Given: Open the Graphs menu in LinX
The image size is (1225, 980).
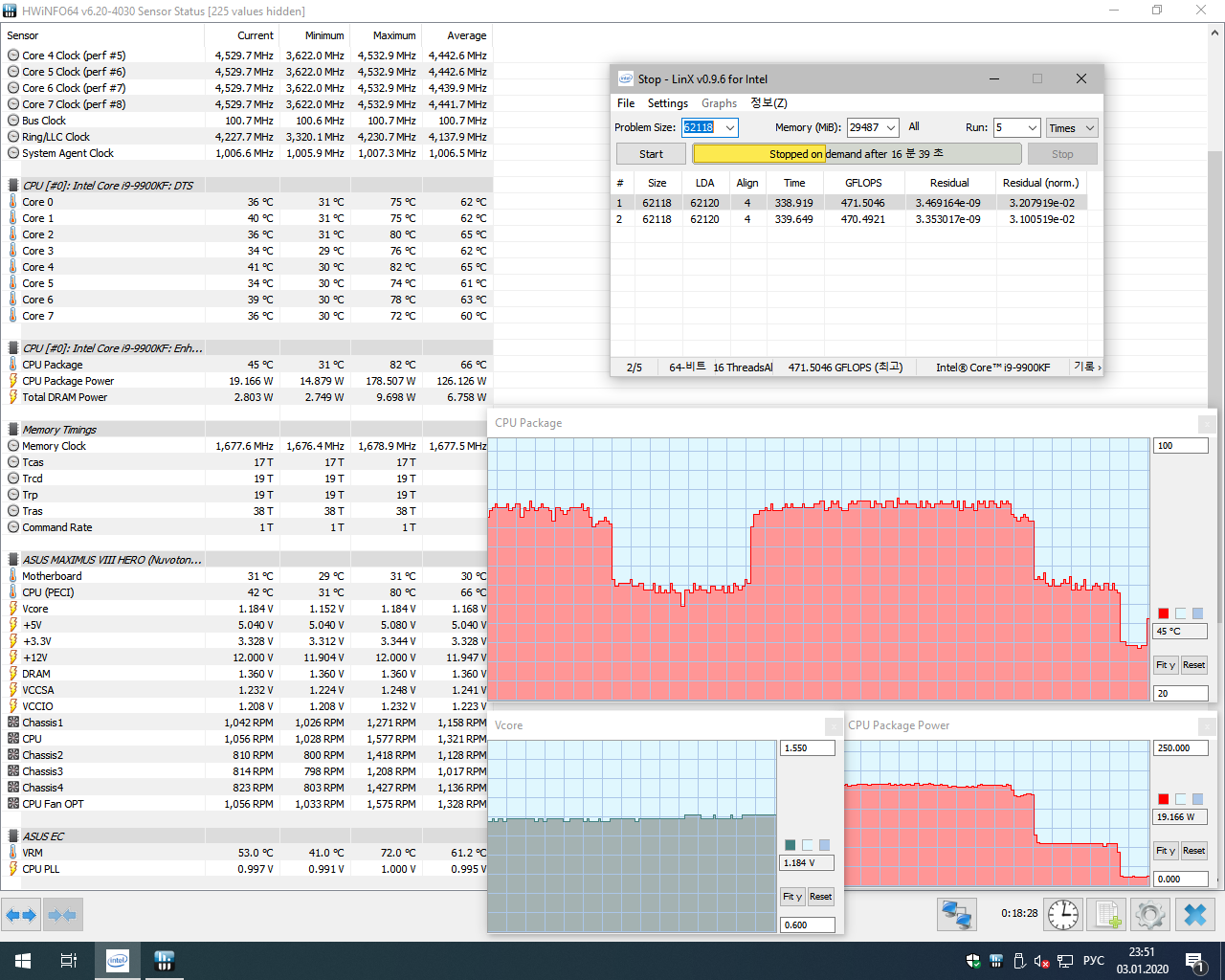Looking at the screenshot, I should (x=719, y=103).
